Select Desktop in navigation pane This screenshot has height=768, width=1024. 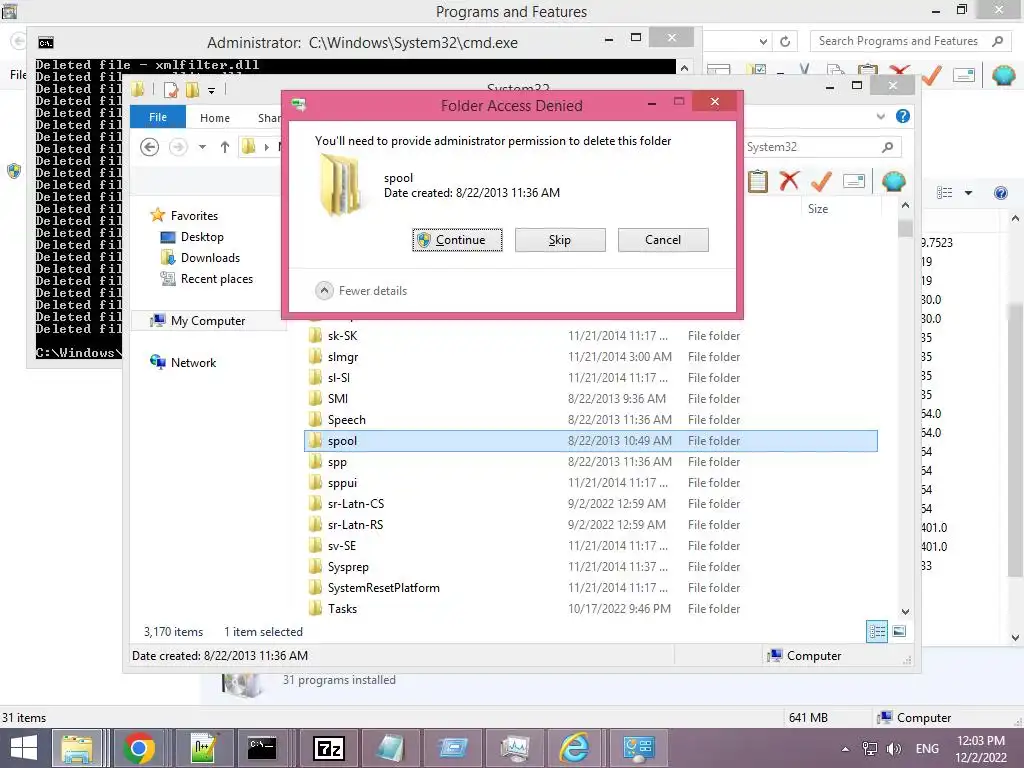coord(202,237)
